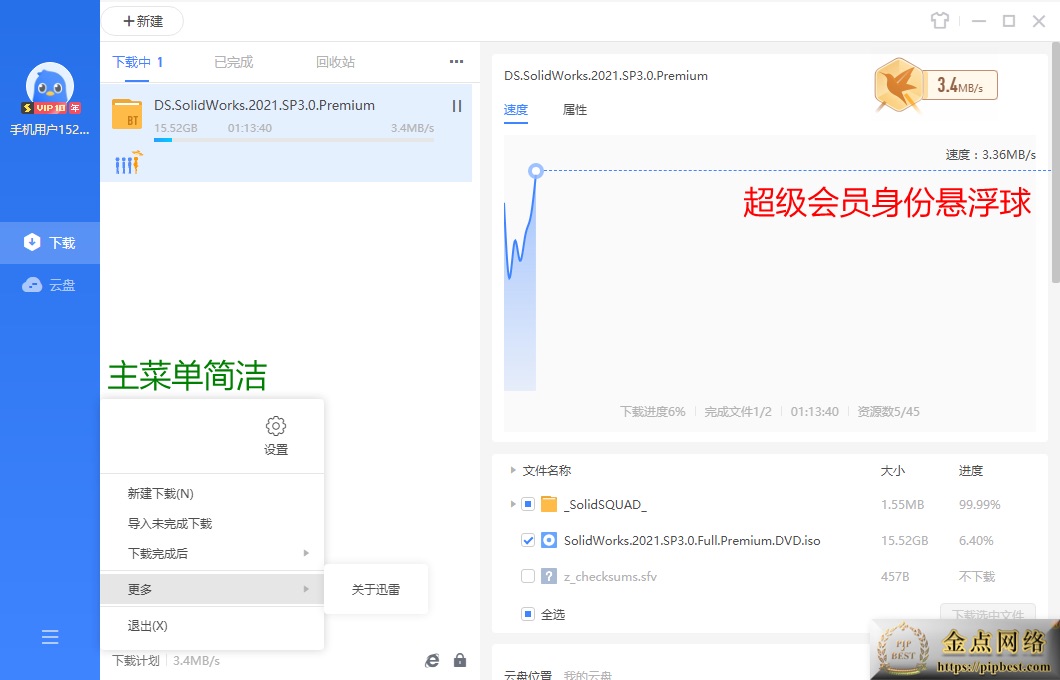Click 3.4MB/s speed in the status bar
1060x680 pixels.
[196, 660]
